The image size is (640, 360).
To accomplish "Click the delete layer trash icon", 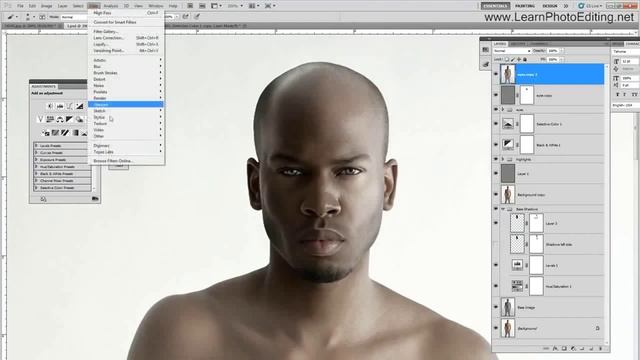I will [x=600, y=349].
